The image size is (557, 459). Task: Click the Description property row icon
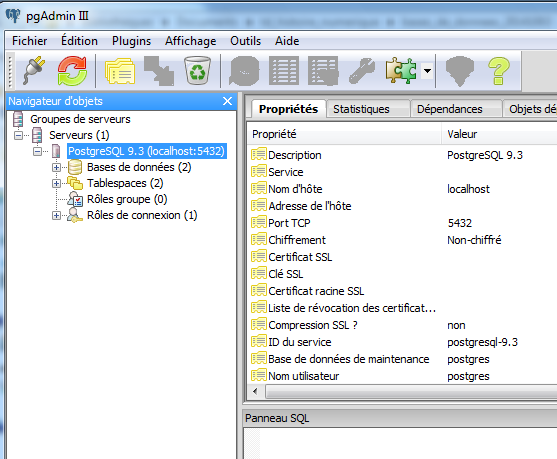coord(259,155)
